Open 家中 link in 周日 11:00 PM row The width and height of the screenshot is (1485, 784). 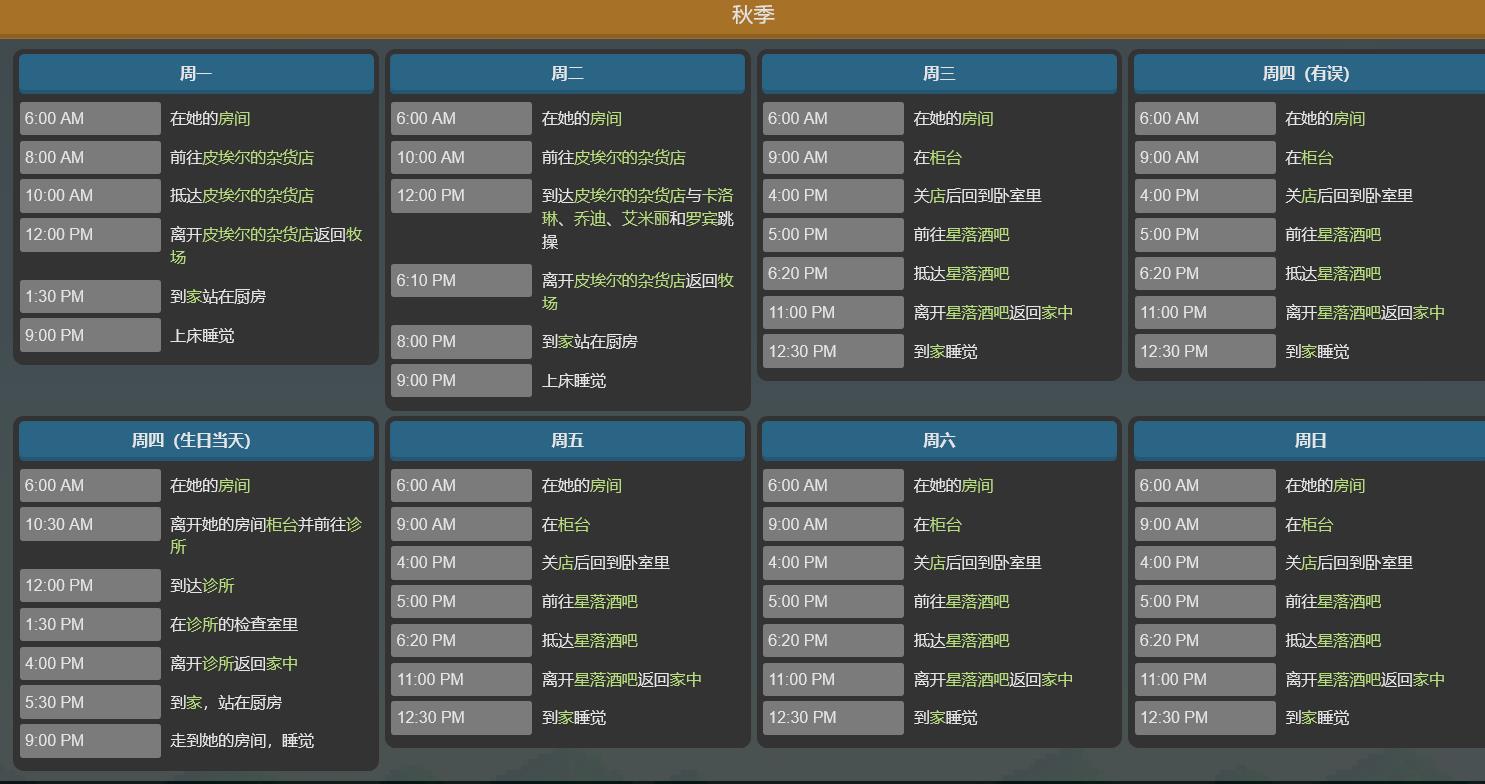[x=1430, y=679]
